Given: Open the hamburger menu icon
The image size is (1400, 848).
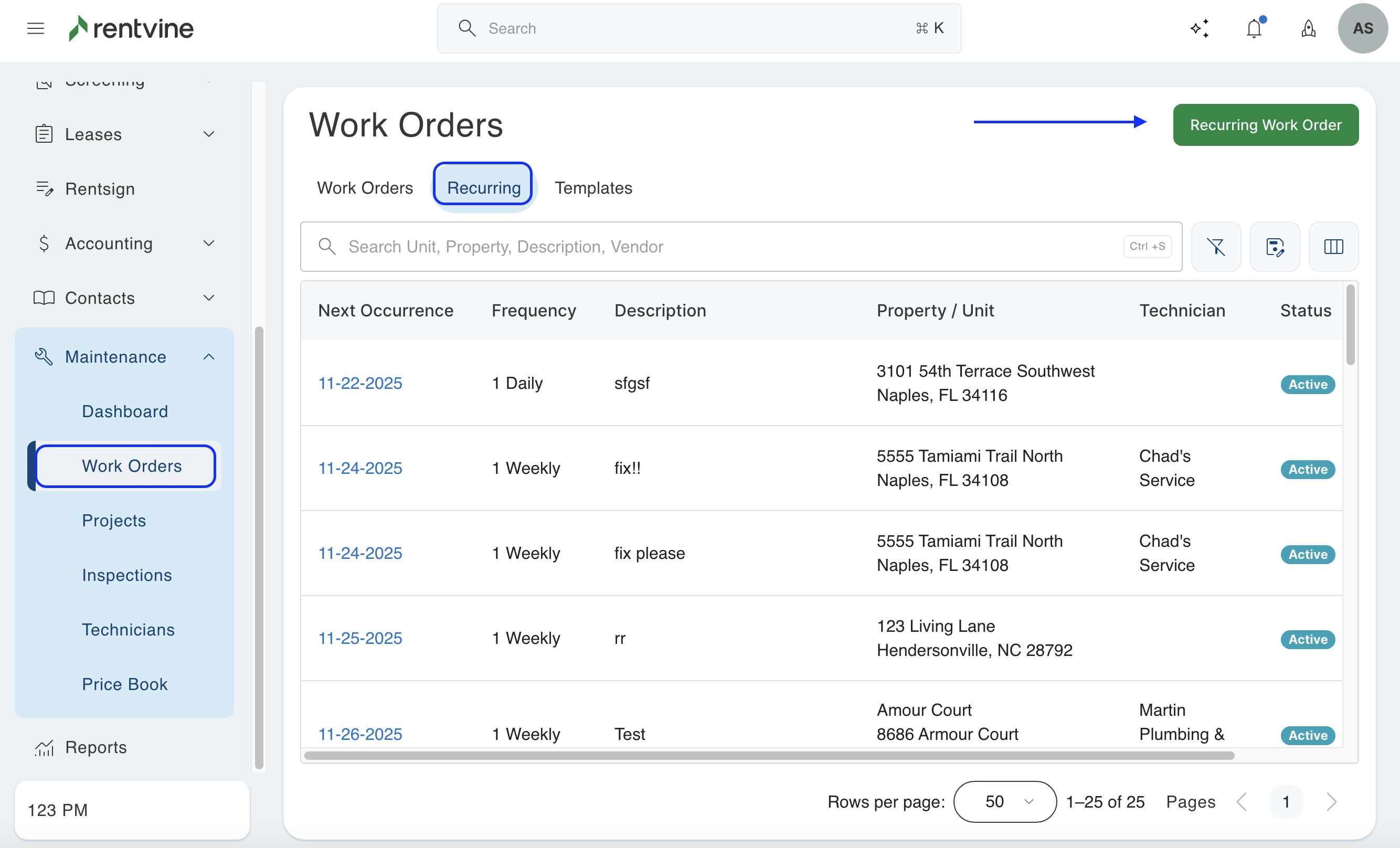Looking at the screenshot, I should pos(35,28).
